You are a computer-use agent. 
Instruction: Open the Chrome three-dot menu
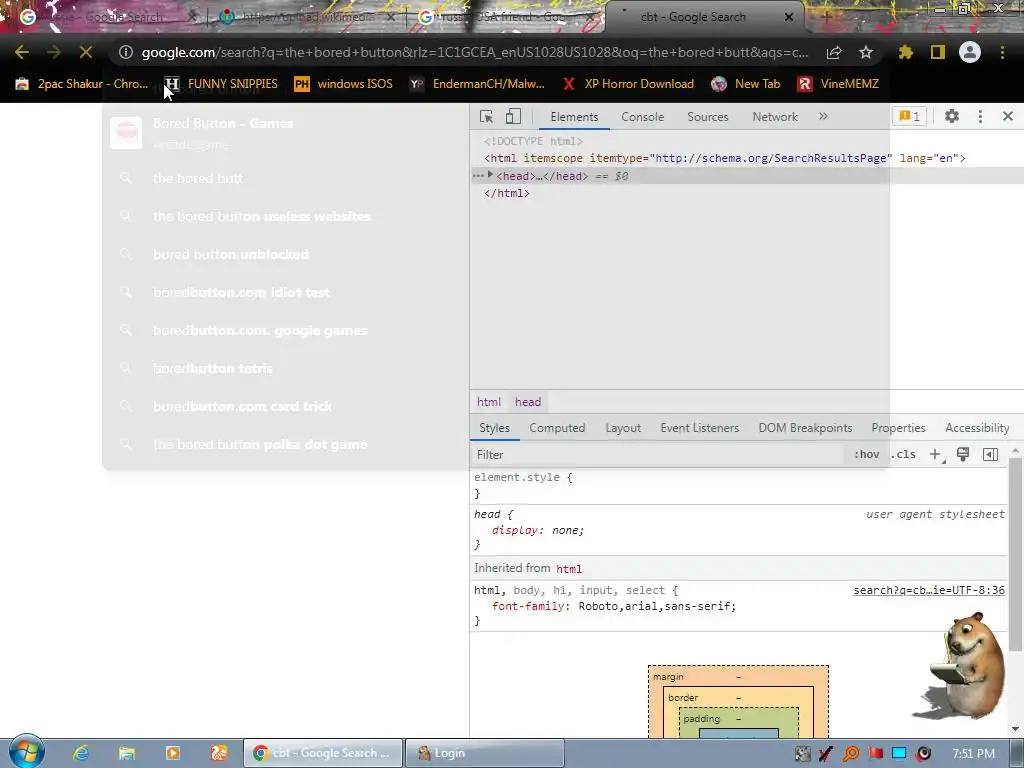click(x=1002, y=52)
